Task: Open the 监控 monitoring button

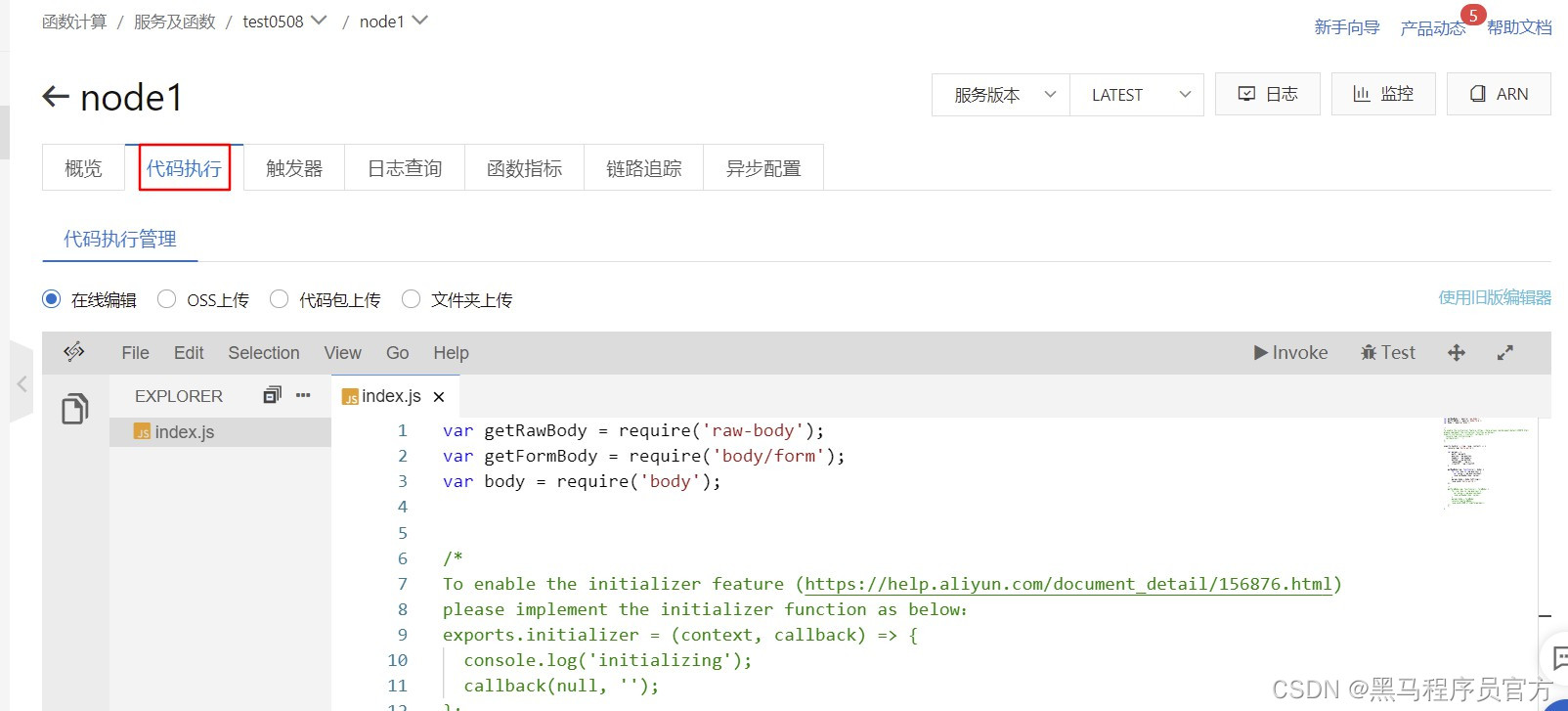Action: pos(1383,94)
